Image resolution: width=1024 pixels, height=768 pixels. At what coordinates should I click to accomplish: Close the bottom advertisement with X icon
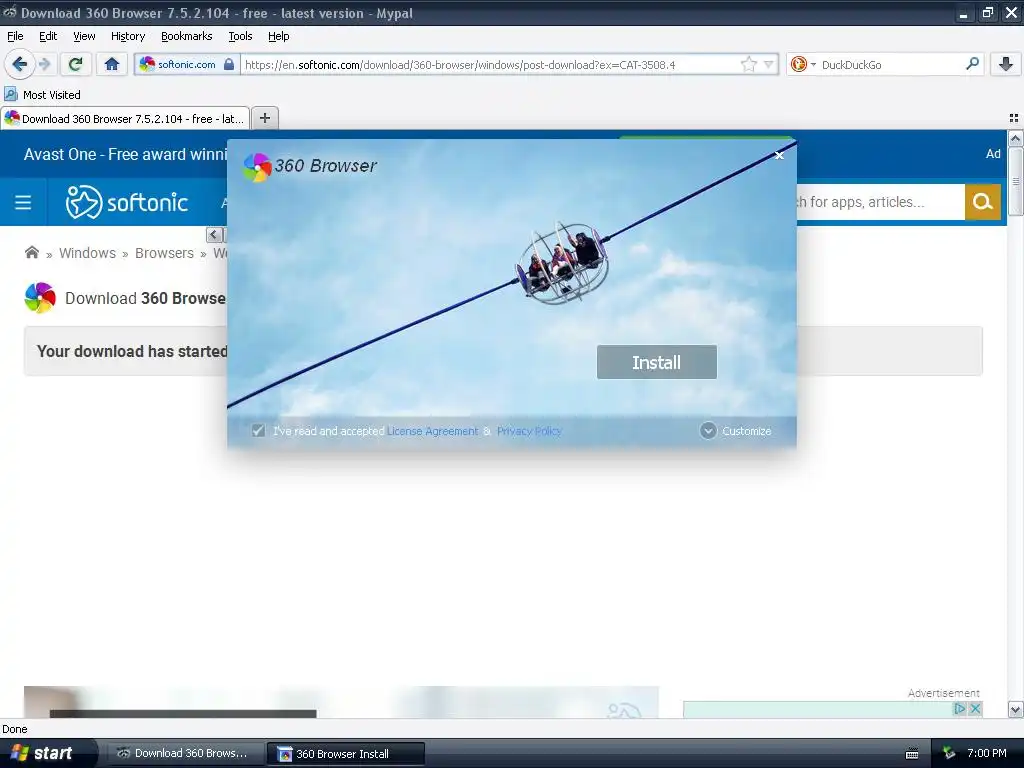click(x=975, y=709)
